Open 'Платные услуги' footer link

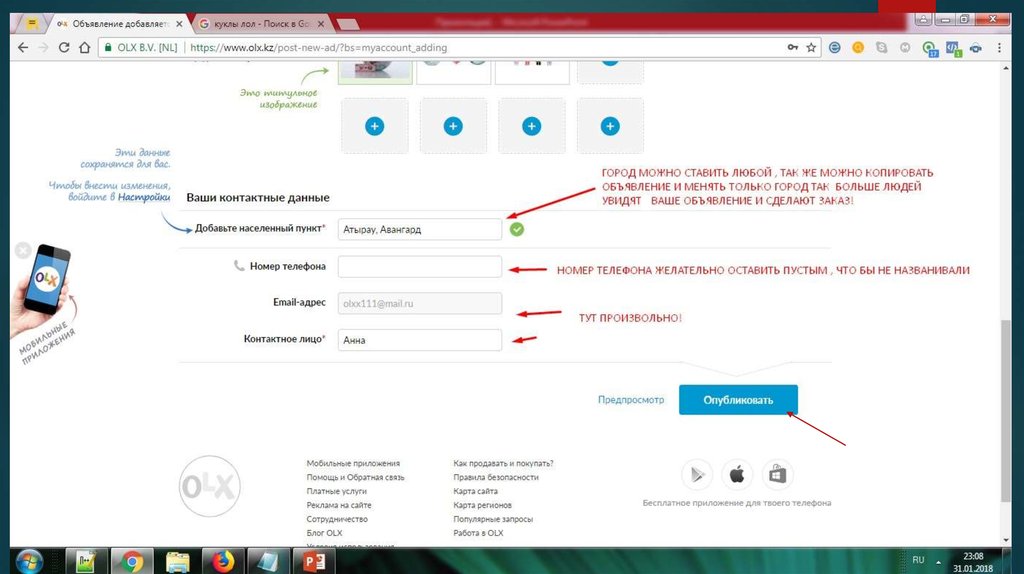[x=336, y=491]
